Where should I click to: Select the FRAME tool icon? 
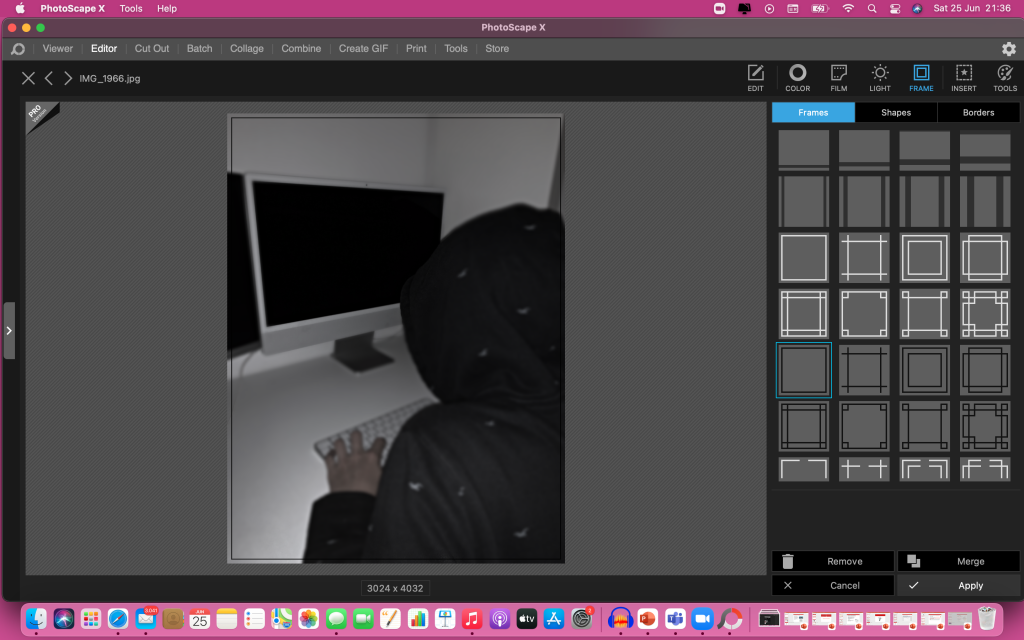pyautogui.click(x=921, y=78)
